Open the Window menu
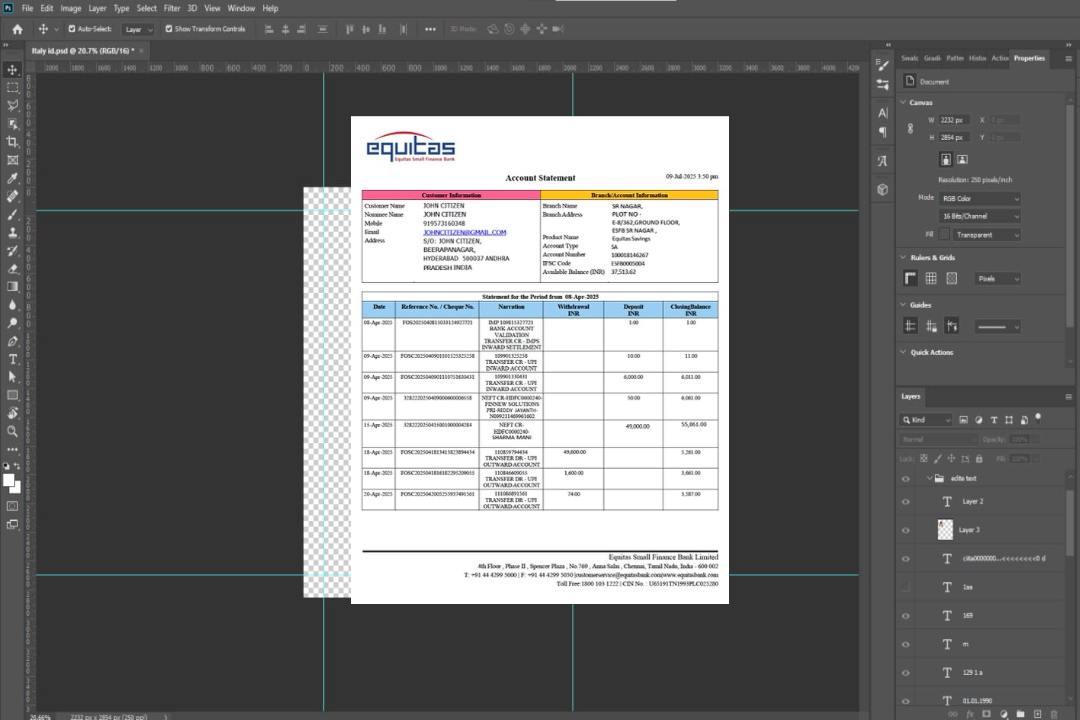Image resolution: width=1080 pixels, height=720 pixels. [x=241, y=8]
